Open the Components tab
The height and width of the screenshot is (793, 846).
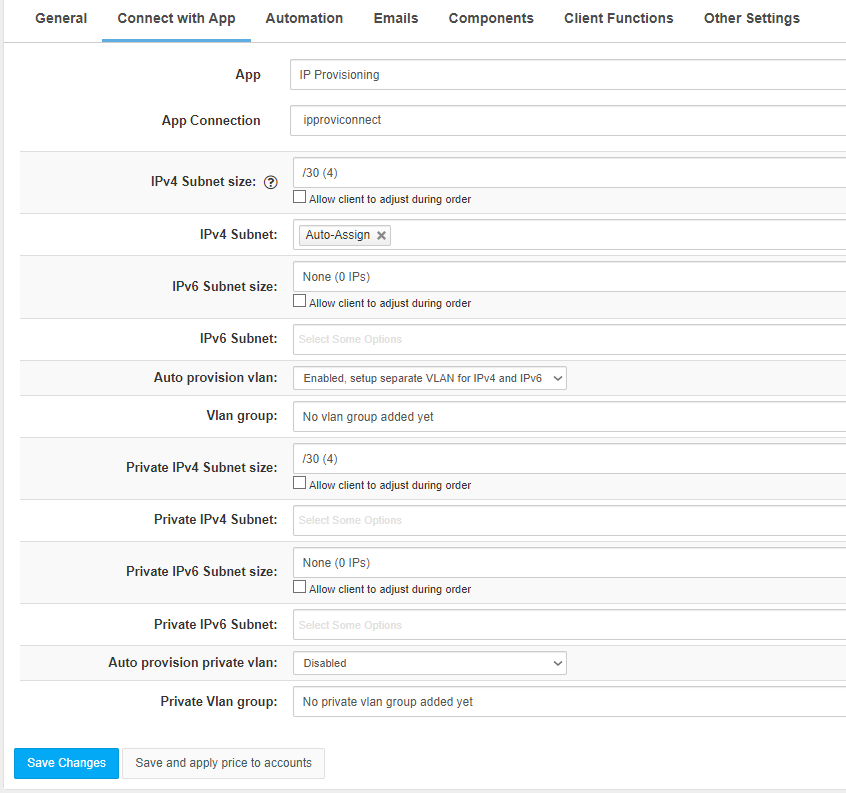tap(491, 19)
